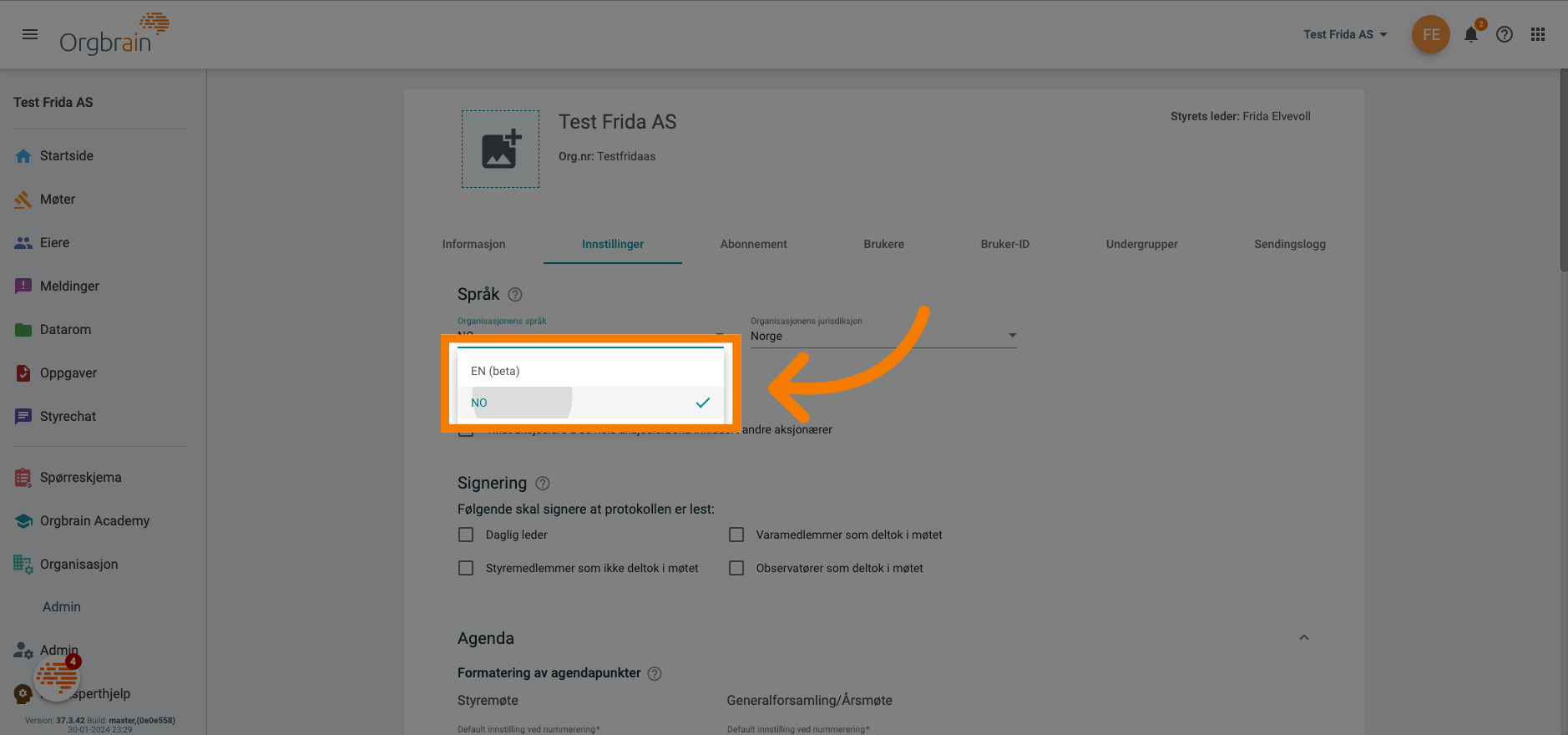Image resolution: width=1568 pixels, height=735 pixels.
Task: Open the apps grid launcher
Action: tap(1538, 34)
